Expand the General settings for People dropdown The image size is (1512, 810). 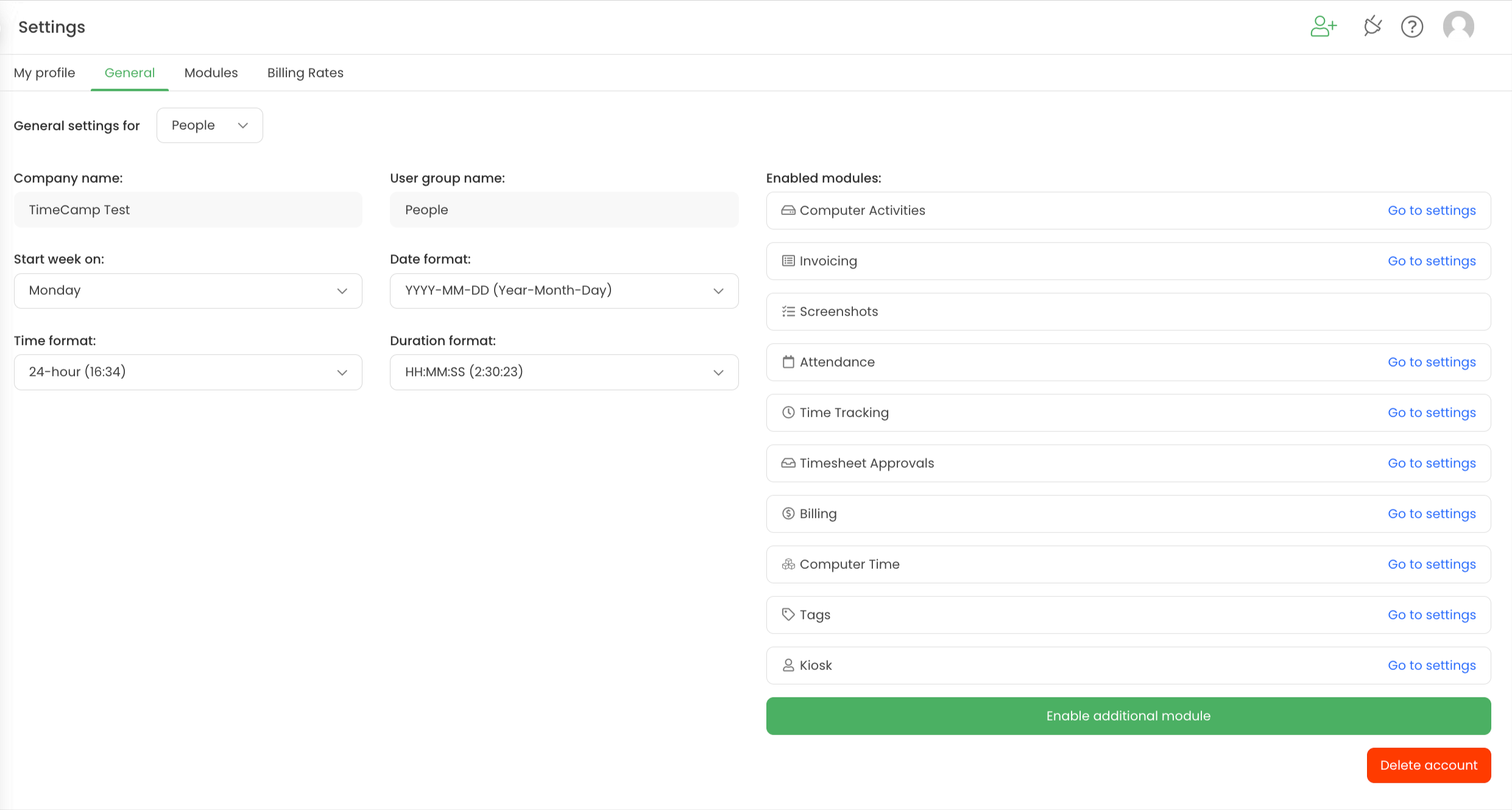(x=210, y=125)
